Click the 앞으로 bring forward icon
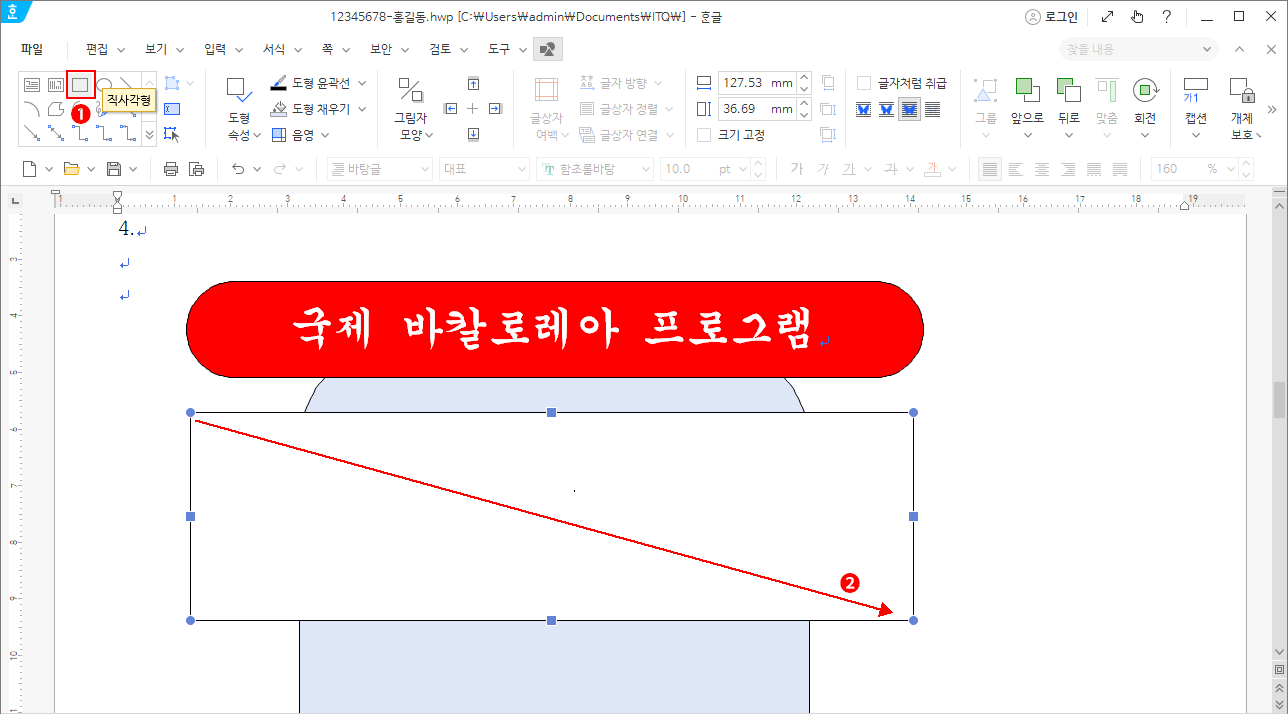 (1027, 90)
